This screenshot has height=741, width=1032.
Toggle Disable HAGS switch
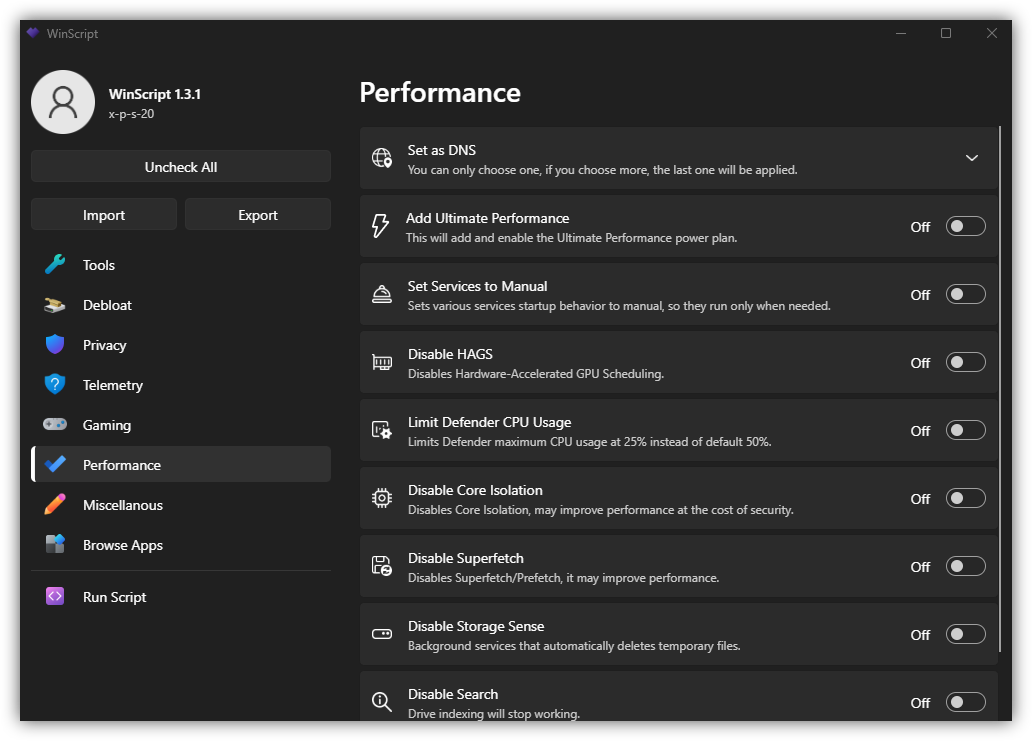click(x=966, y=362)
